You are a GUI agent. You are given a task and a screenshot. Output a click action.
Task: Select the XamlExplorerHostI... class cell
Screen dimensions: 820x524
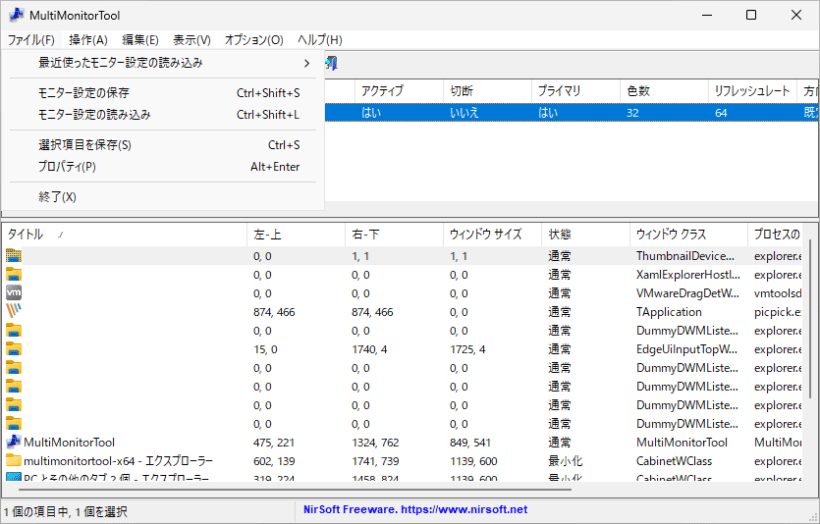pyautogui.click(x=688, y=275)
